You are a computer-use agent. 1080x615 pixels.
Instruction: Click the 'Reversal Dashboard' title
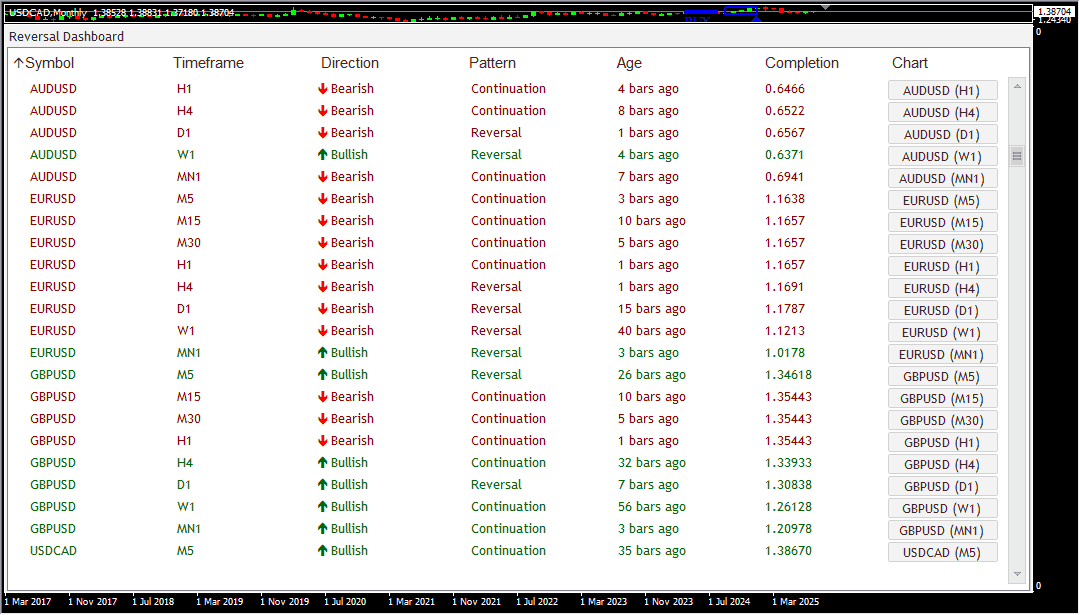pos(66,37)
